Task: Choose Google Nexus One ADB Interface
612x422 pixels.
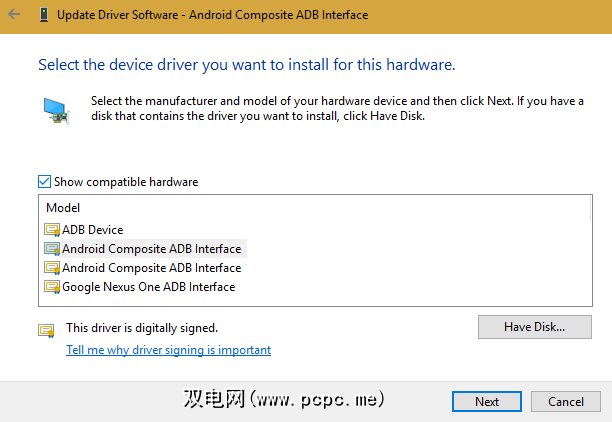Action: 148,287
